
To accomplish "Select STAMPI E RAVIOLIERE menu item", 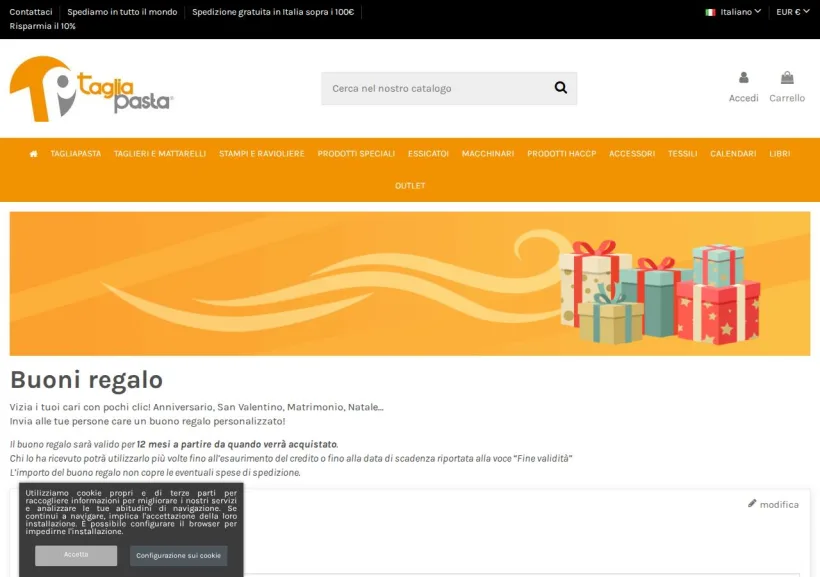I will 261,154.
